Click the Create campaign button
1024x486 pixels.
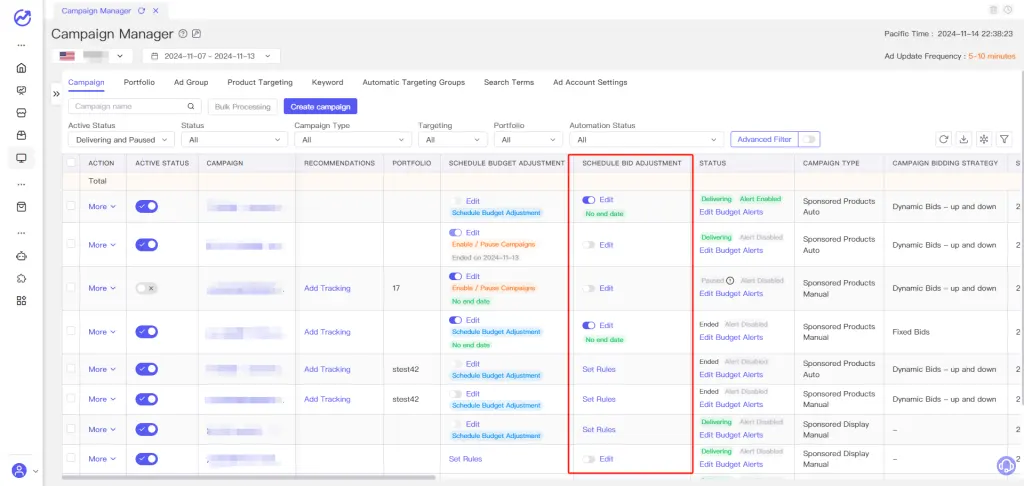click(321, 106)
